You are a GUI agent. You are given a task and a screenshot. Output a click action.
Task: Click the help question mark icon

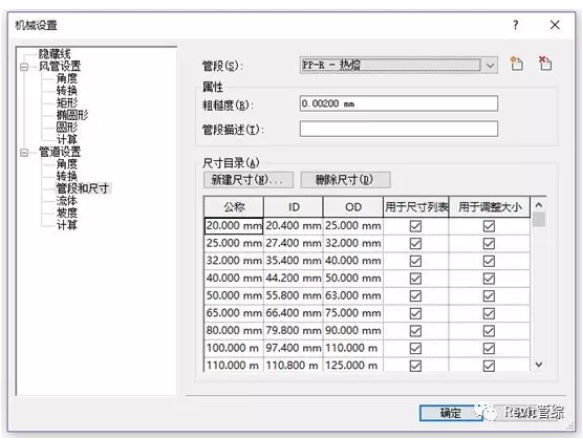point(515,25)
